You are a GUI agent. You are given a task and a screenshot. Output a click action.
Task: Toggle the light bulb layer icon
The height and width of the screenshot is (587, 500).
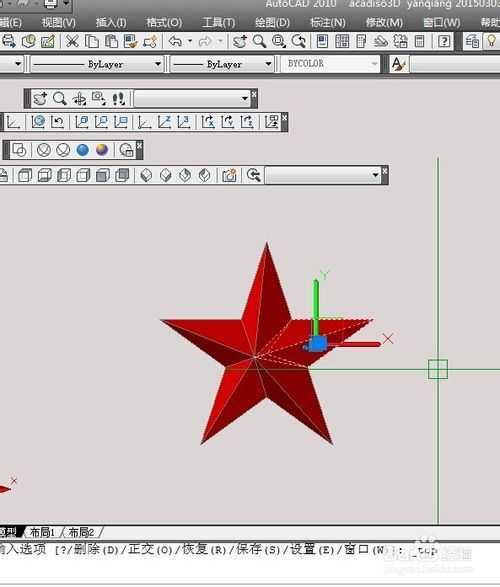coord(491,41)
